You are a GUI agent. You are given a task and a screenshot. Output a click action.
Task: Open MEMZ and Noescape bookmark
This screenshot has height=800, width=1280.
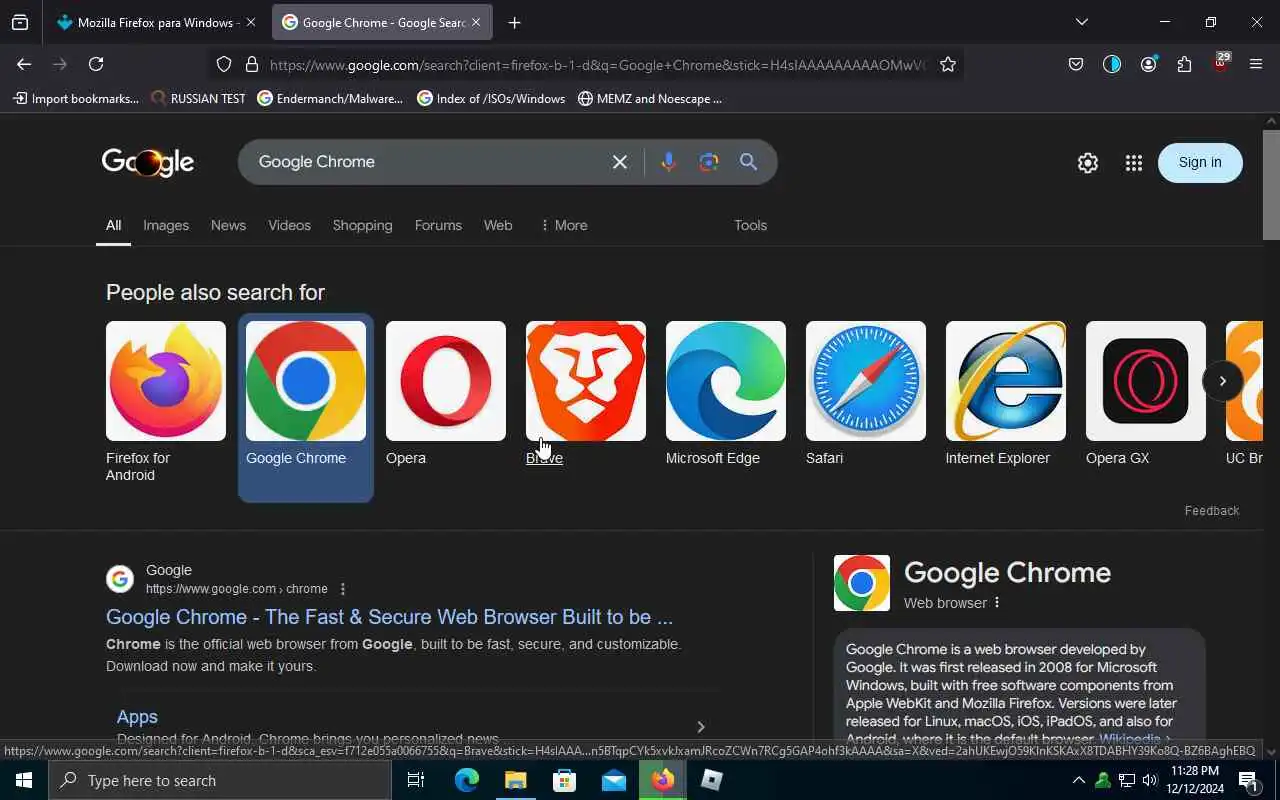click(x=650, y=98)
